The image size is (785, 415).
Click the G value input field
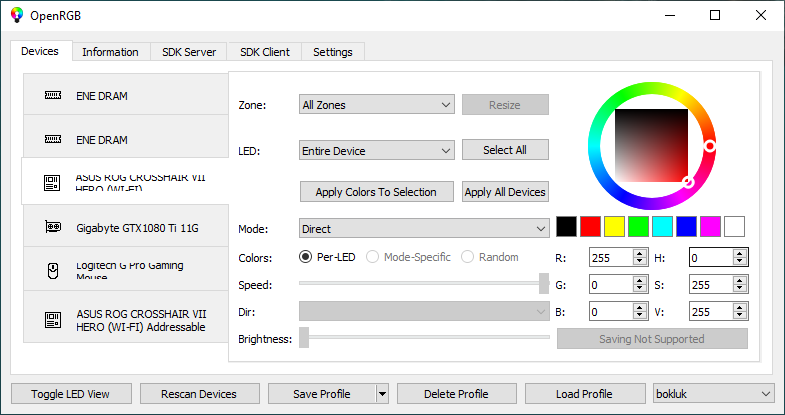pos(611,285)
